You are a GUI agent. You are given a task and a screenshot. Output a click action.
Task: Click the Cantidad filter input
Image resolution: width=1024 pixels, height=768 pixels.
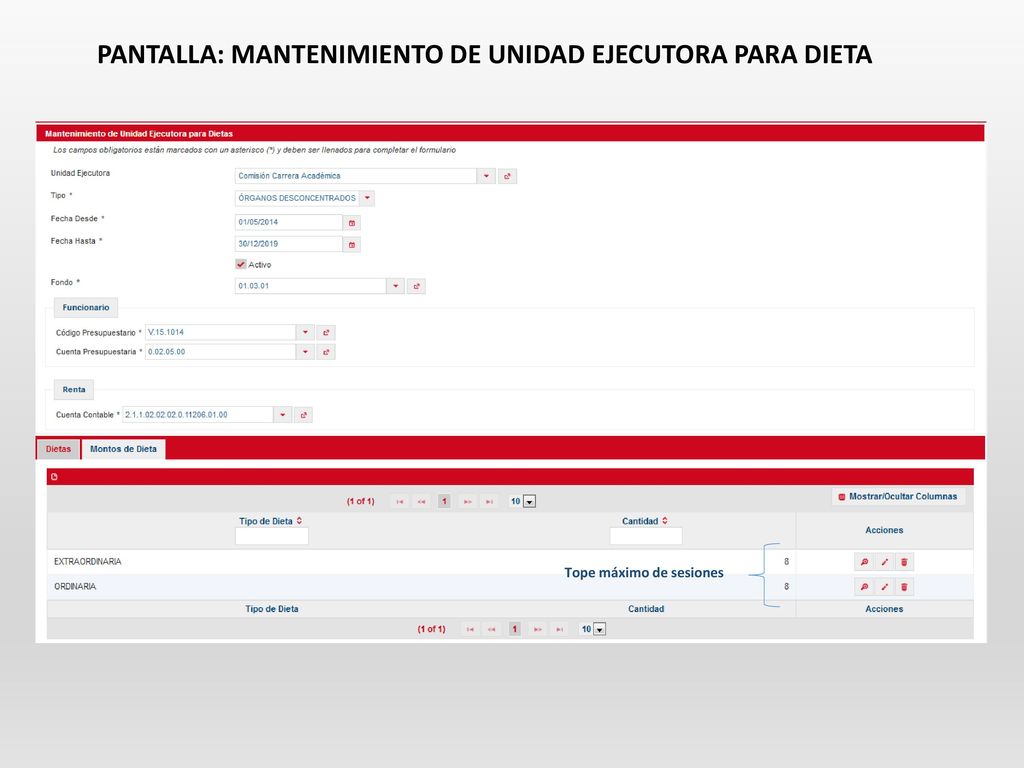pos(646,536)
